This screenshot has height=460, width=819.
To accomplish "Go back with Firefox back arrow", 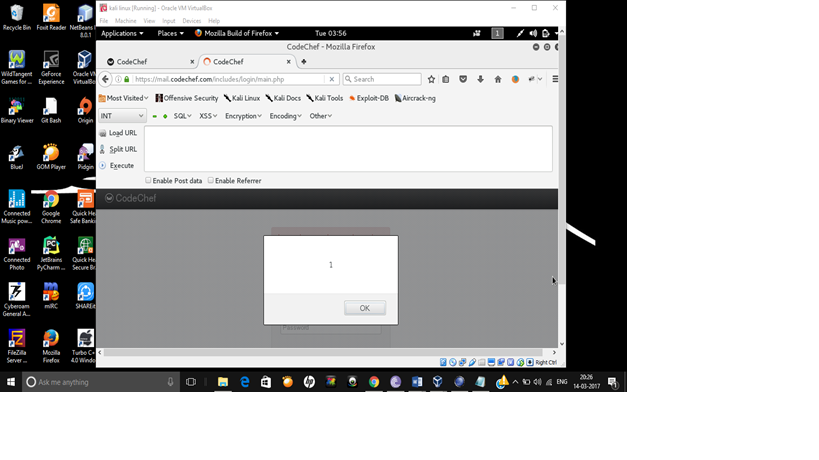I will pyautogui.click(x=106, y=79).
